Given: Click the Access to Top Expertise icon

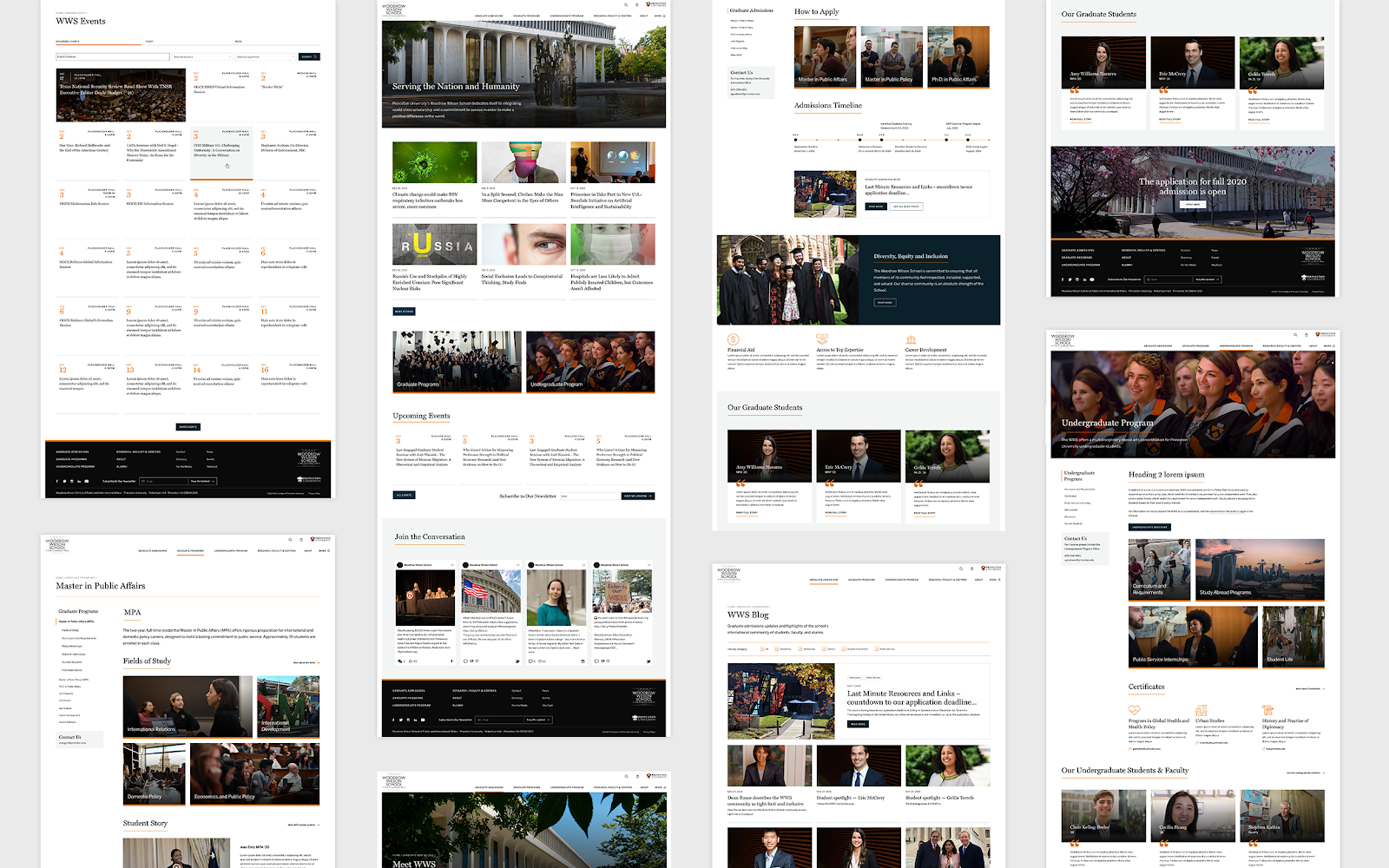Looking at the screenshot, I should 822,339.
